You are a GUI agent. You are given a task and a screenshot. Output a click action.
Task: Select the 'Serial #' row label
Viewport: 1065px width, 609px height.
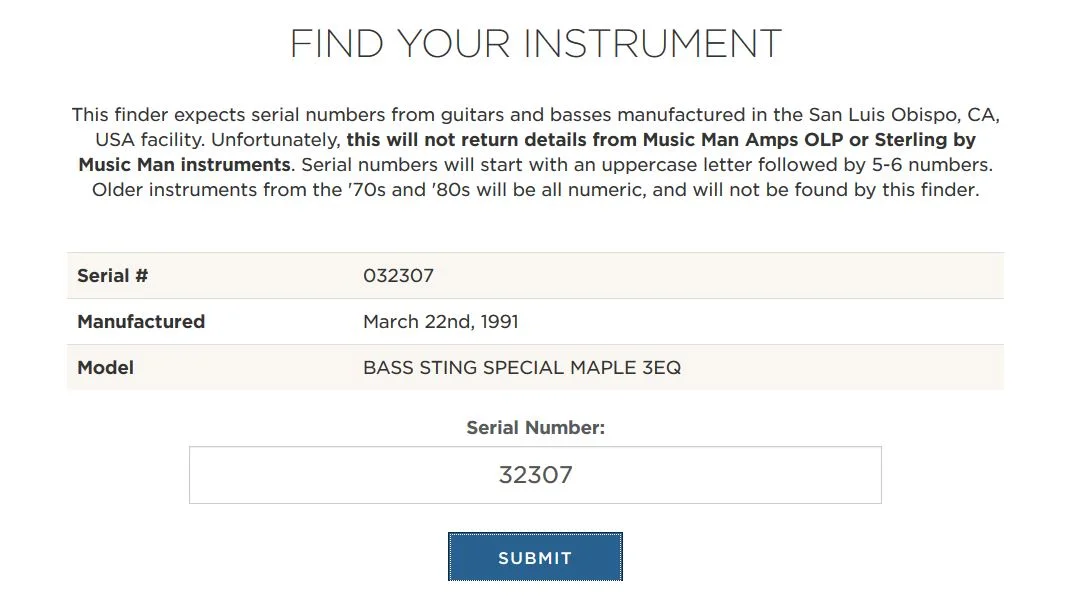112,275
